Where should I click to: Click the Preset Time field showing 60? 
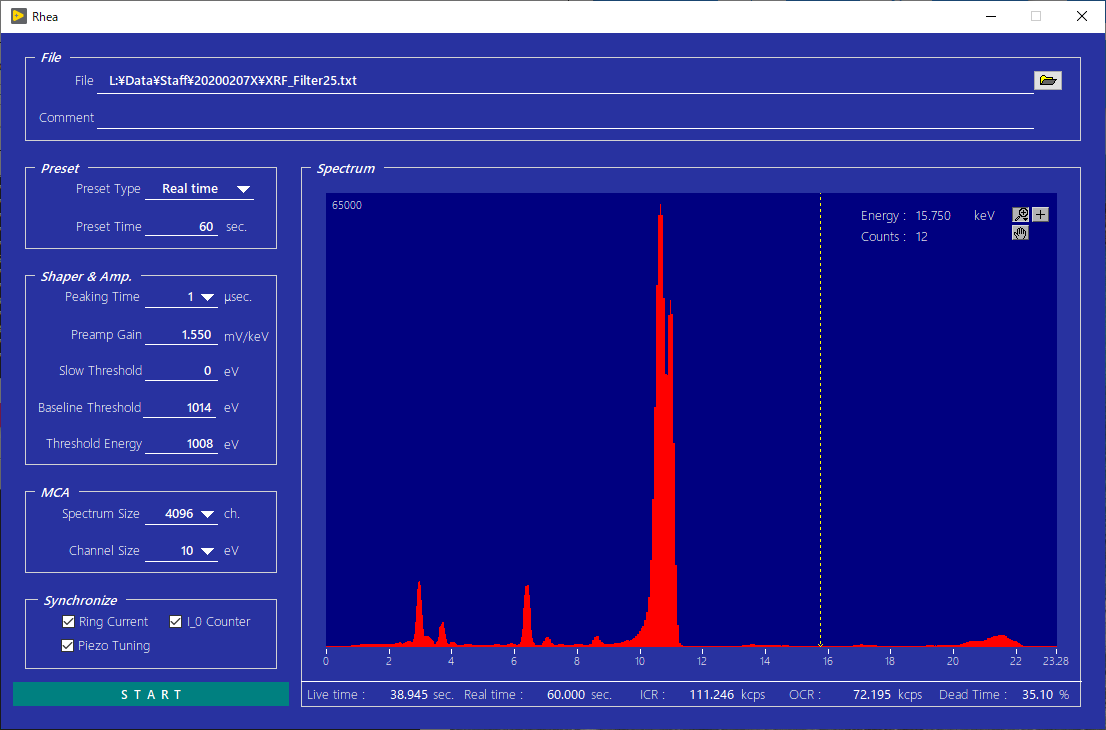coord(181,226)
